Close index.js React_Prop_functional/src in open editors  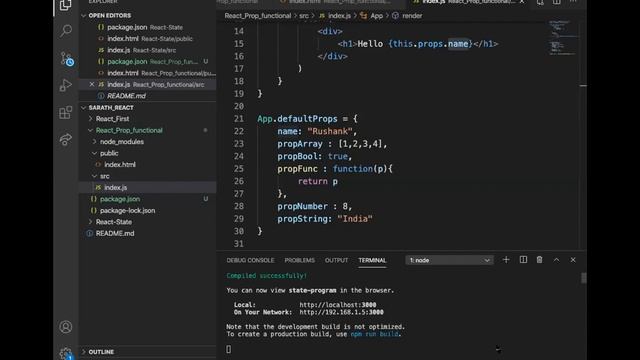pyautogui.click(x=92, y=84)
